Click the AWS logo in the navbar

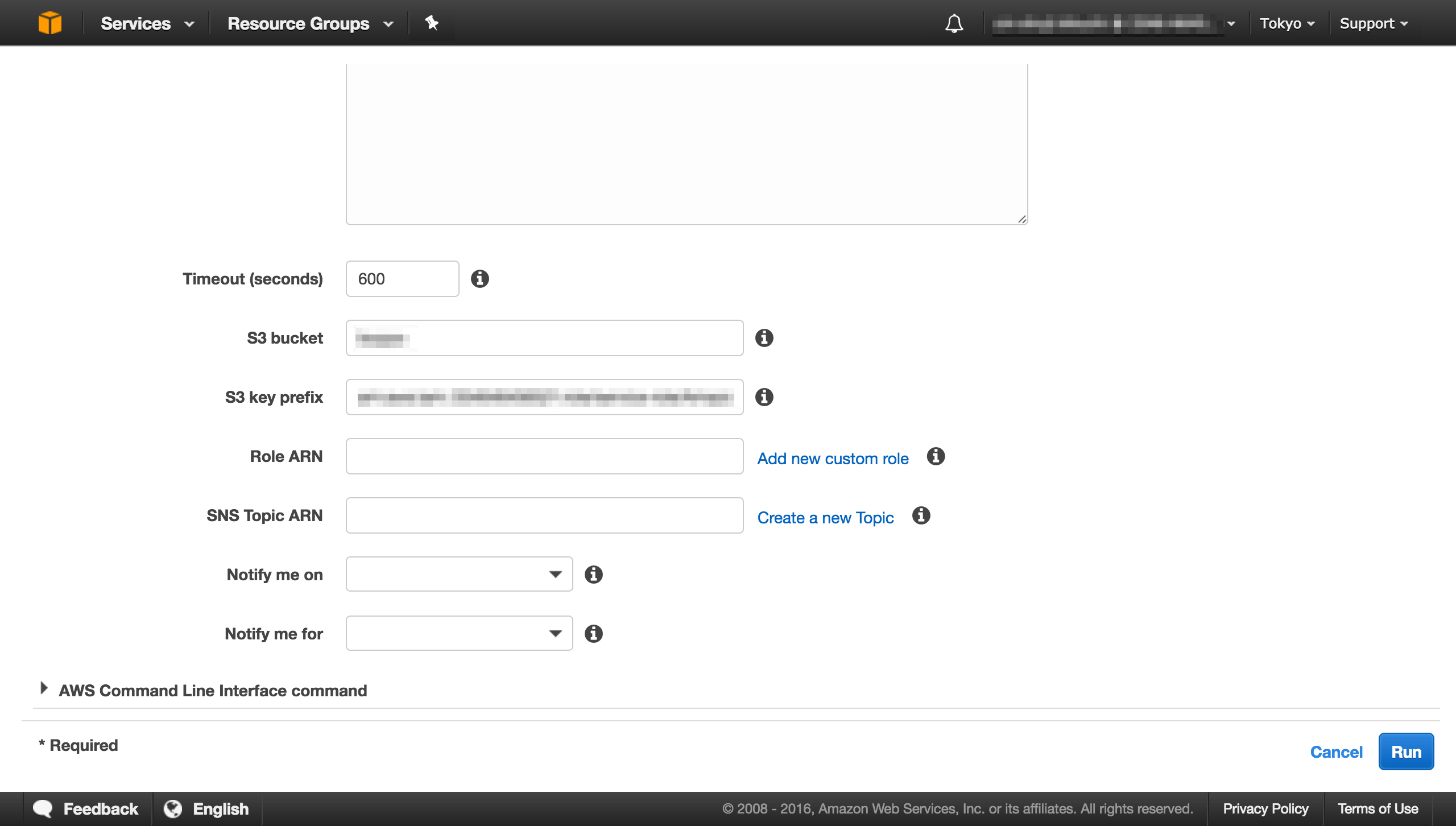click(51, 23)
